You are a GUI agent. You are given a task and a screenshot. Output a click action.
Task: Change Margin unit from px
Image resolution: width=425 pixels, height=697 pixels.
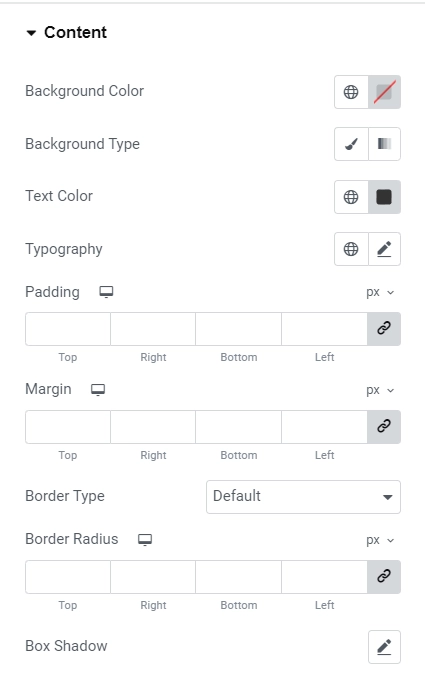(x=380, y=390)
